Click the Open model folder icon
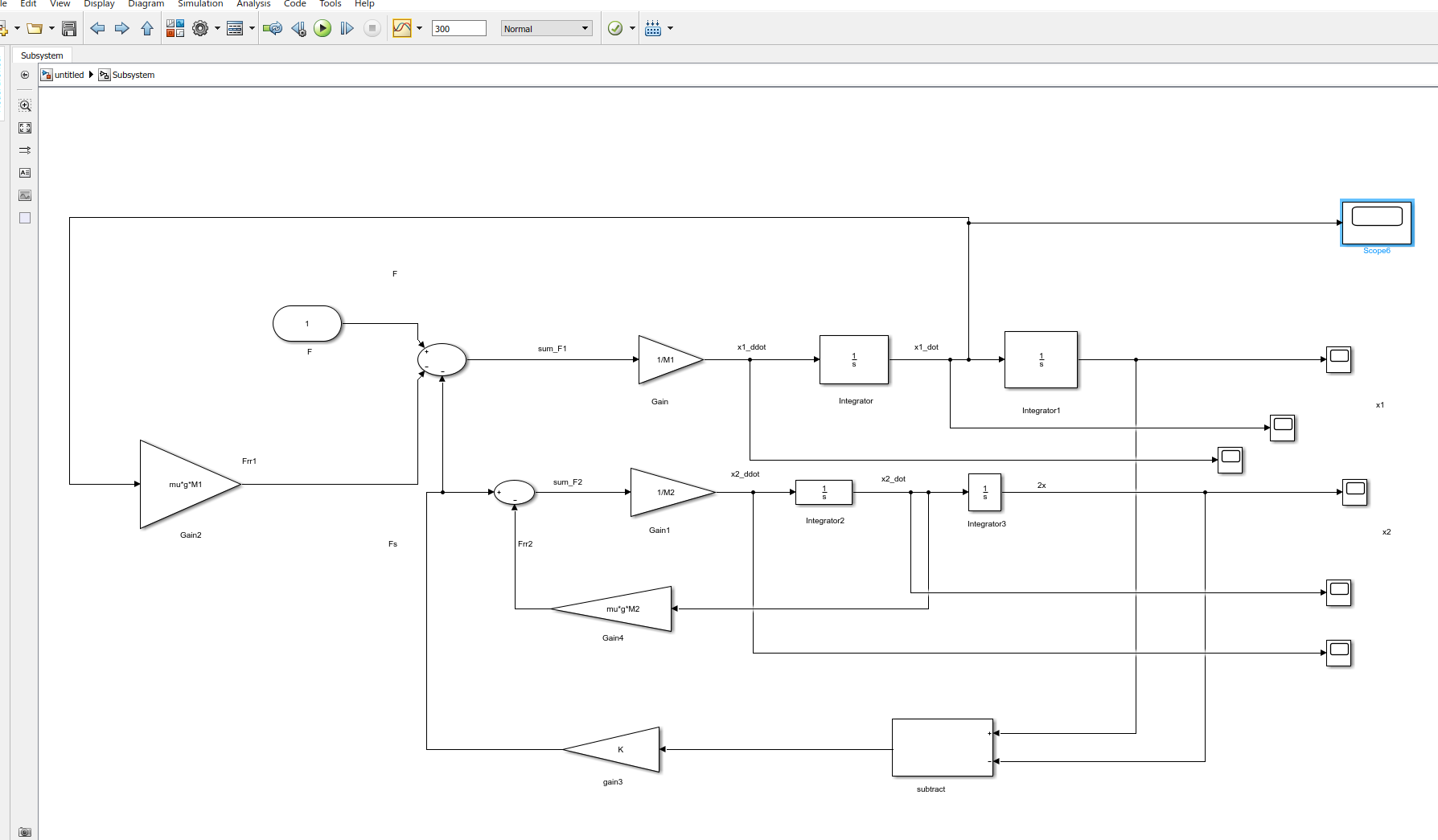The image size is (1438, 840). (35, 29)
